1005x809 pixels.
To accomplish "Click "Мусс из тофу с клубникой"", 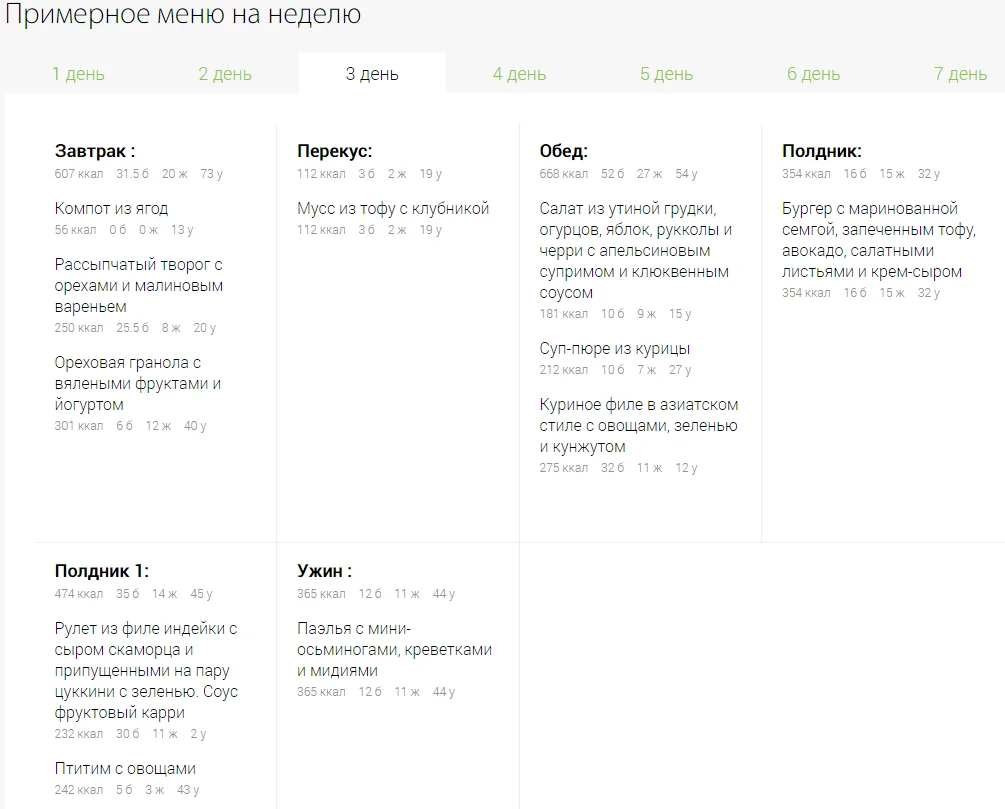I will [393, 208].
